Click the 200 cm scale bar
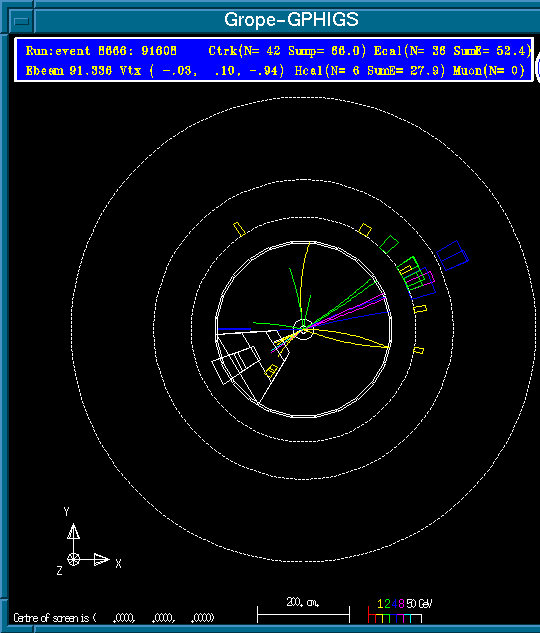The image size is (540, 633). [x=303, y=615]
